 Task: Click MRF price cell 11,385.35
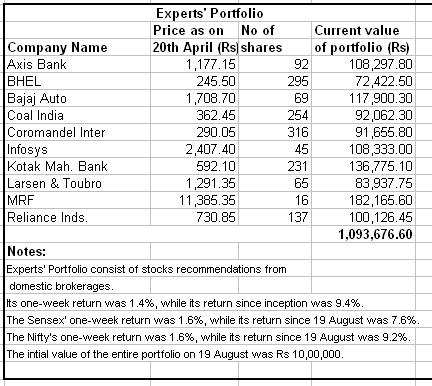click(x=195, y=200)
